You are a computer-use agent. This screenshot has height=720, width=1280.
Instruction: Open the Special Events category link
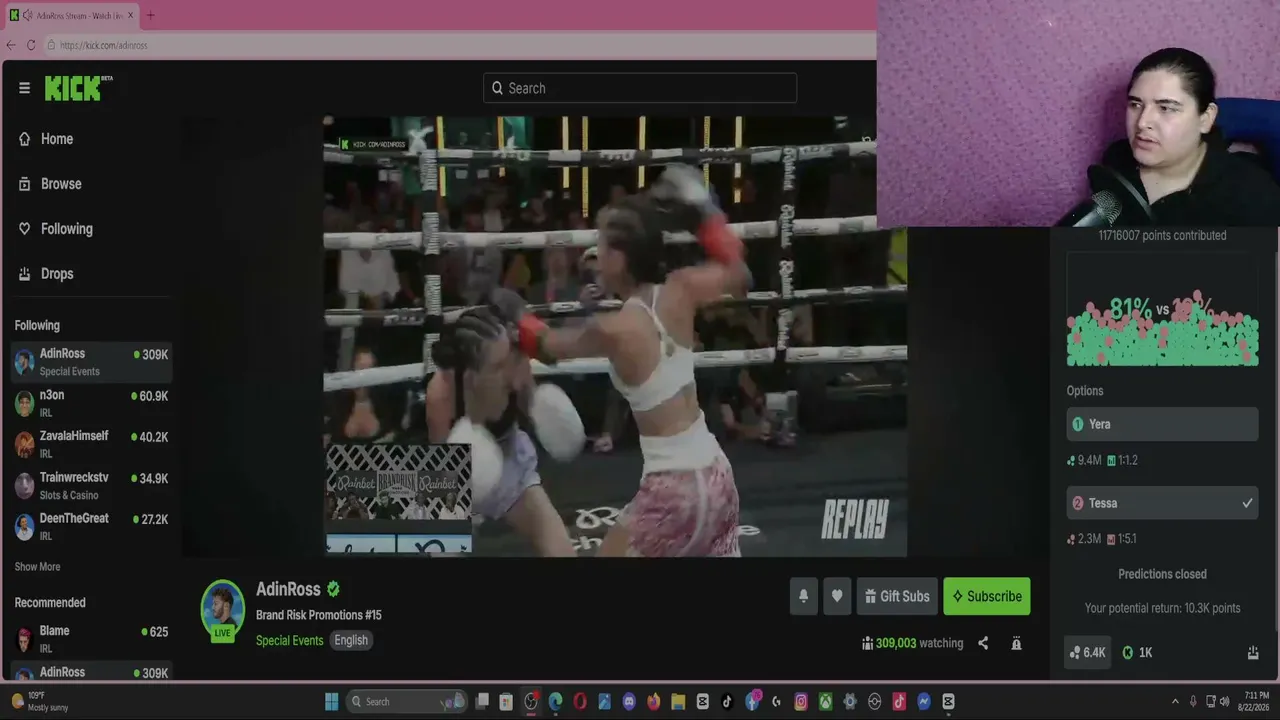click(x=289, y=640)
